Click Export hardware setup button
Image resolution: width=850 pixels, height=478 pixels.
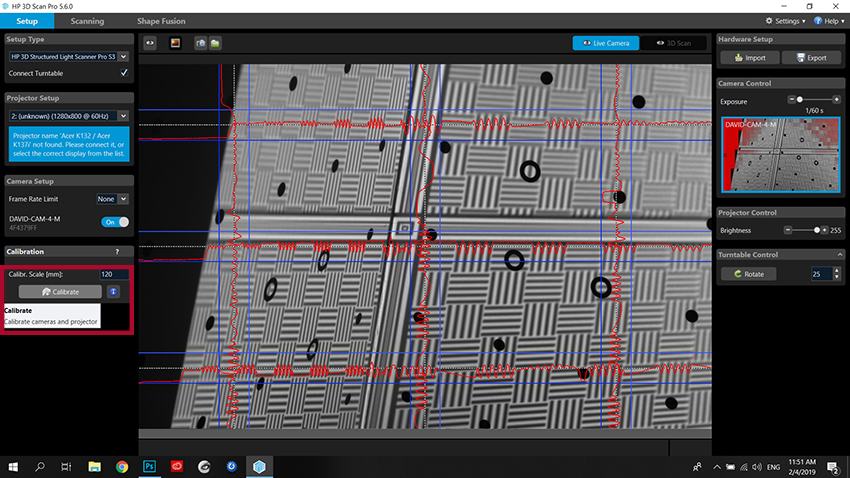coord(812,57)
